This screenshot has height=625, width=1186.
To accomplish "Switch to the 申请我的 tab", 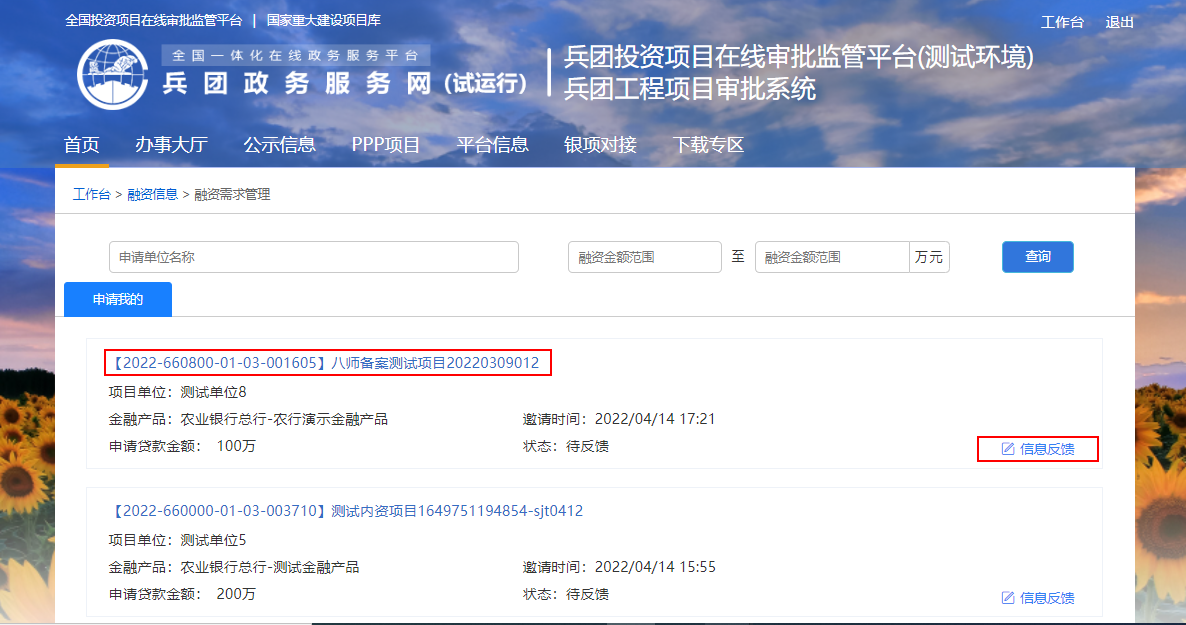I will click(x=118, y=299).
